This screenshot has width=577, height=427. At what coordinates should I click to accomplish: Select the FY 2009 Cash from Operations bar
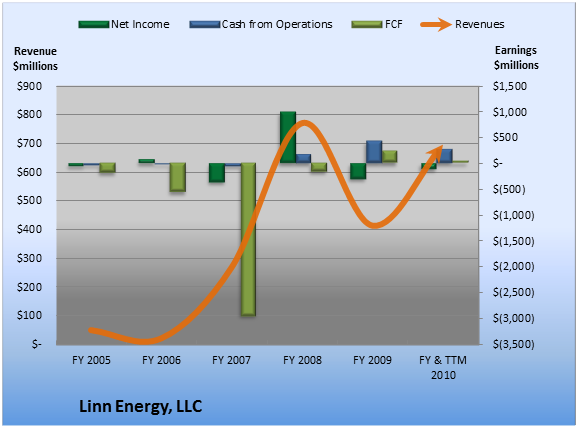pyautogui.click(x=374, y=151)
